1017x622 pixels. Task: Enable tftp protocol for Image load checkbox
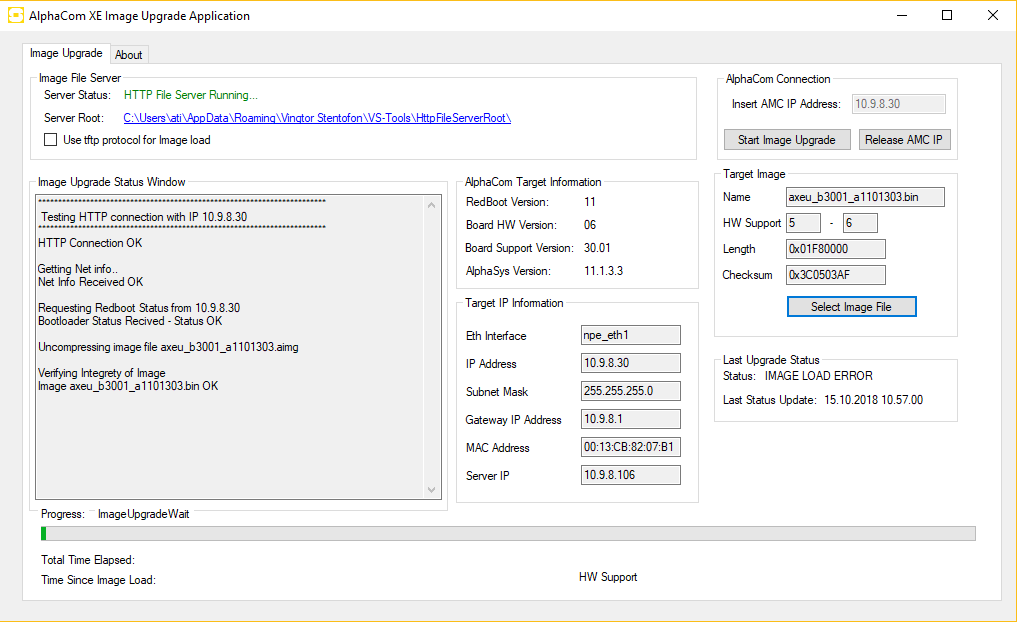point(51,140)
